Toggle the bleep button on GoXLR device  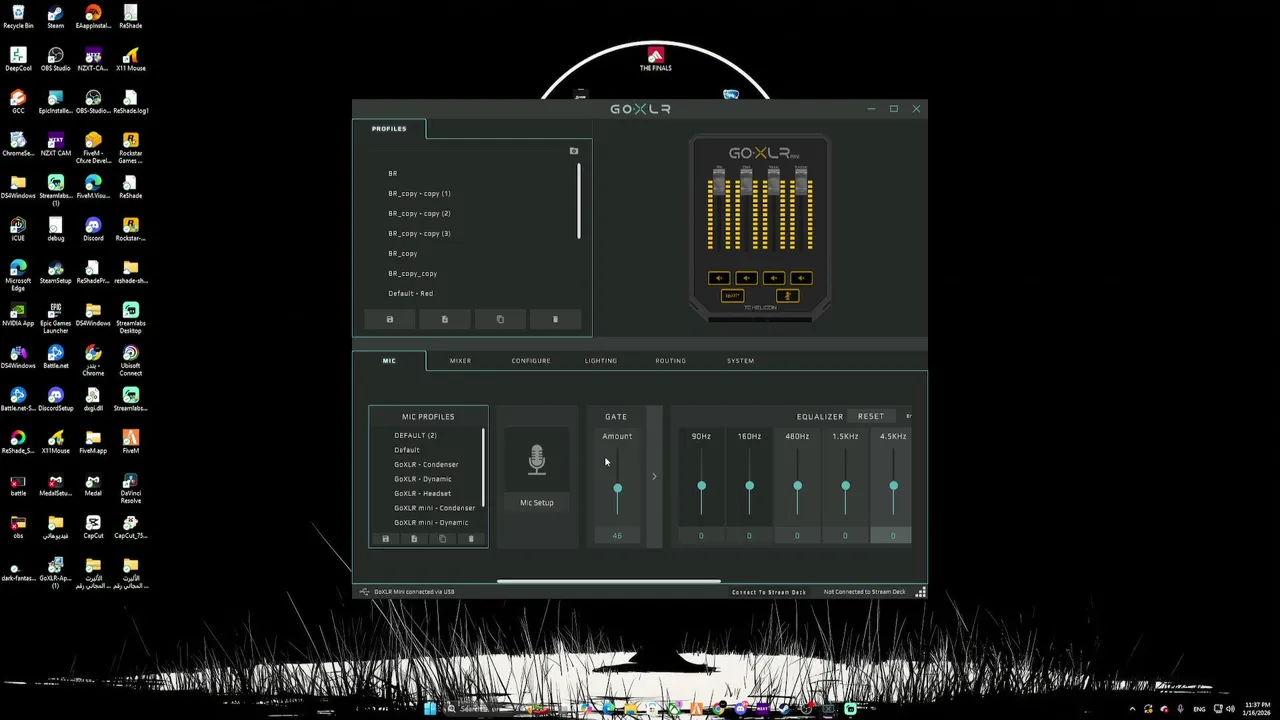point(732,296)
